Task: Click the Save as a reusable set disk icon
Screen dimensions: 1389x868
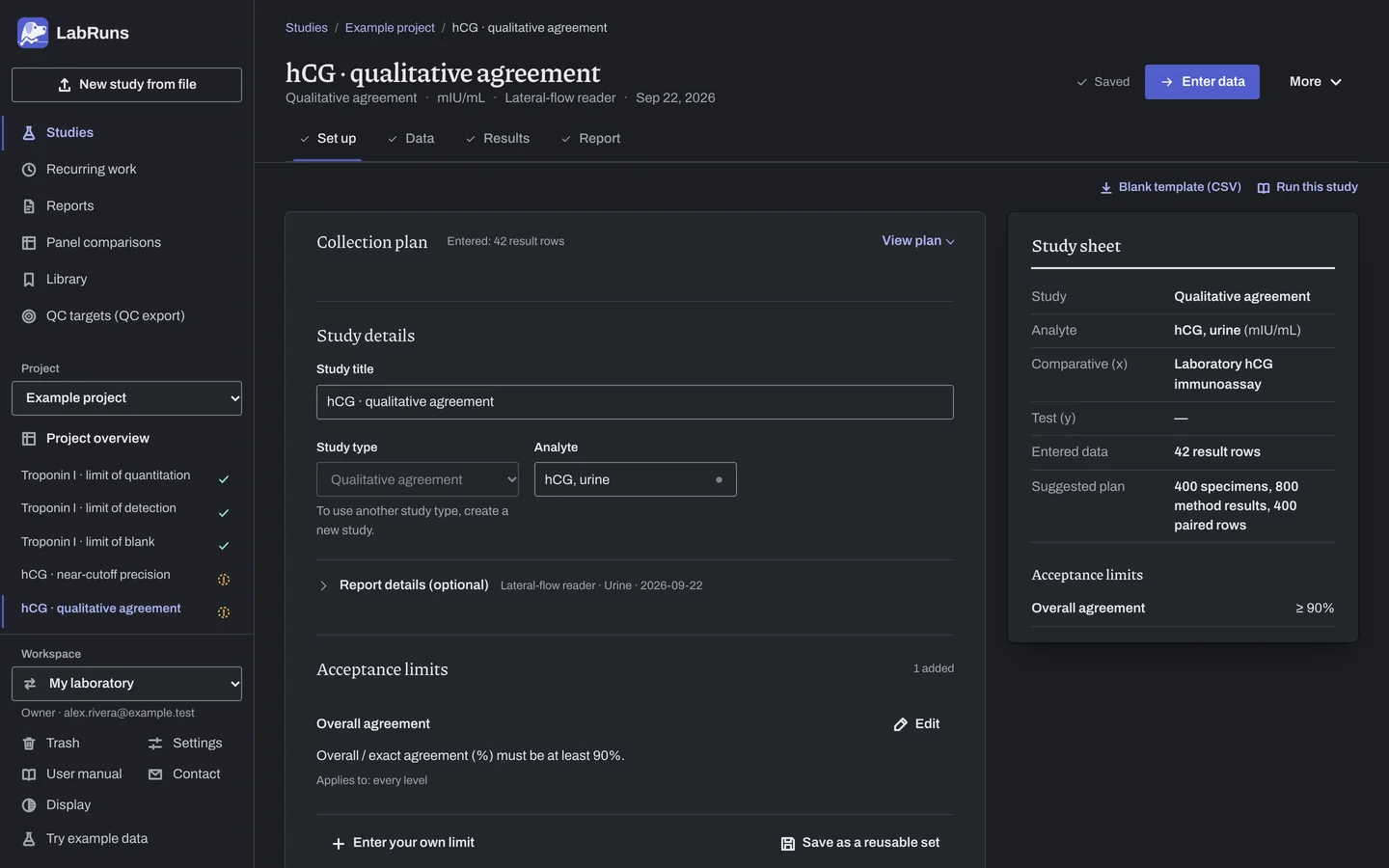Action: pos(788,844)
